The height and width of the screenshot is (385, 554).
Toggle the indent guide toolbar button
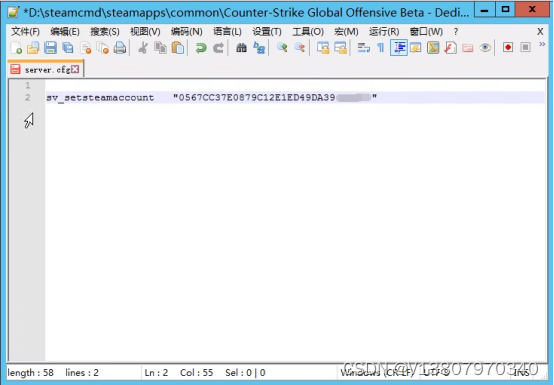pyautogui.click(x=399, y=47)
